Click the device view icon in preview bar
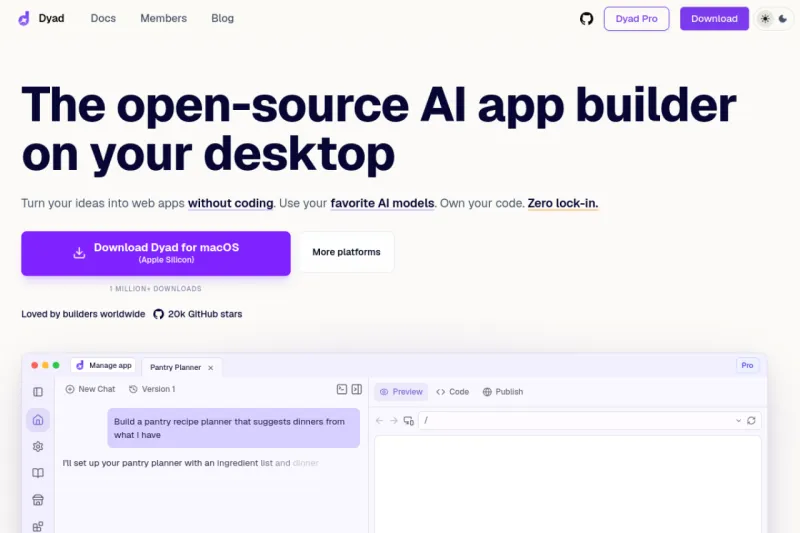Image resolution: width=800 pixels, height=533 pixels. click(x=409, y=421)
